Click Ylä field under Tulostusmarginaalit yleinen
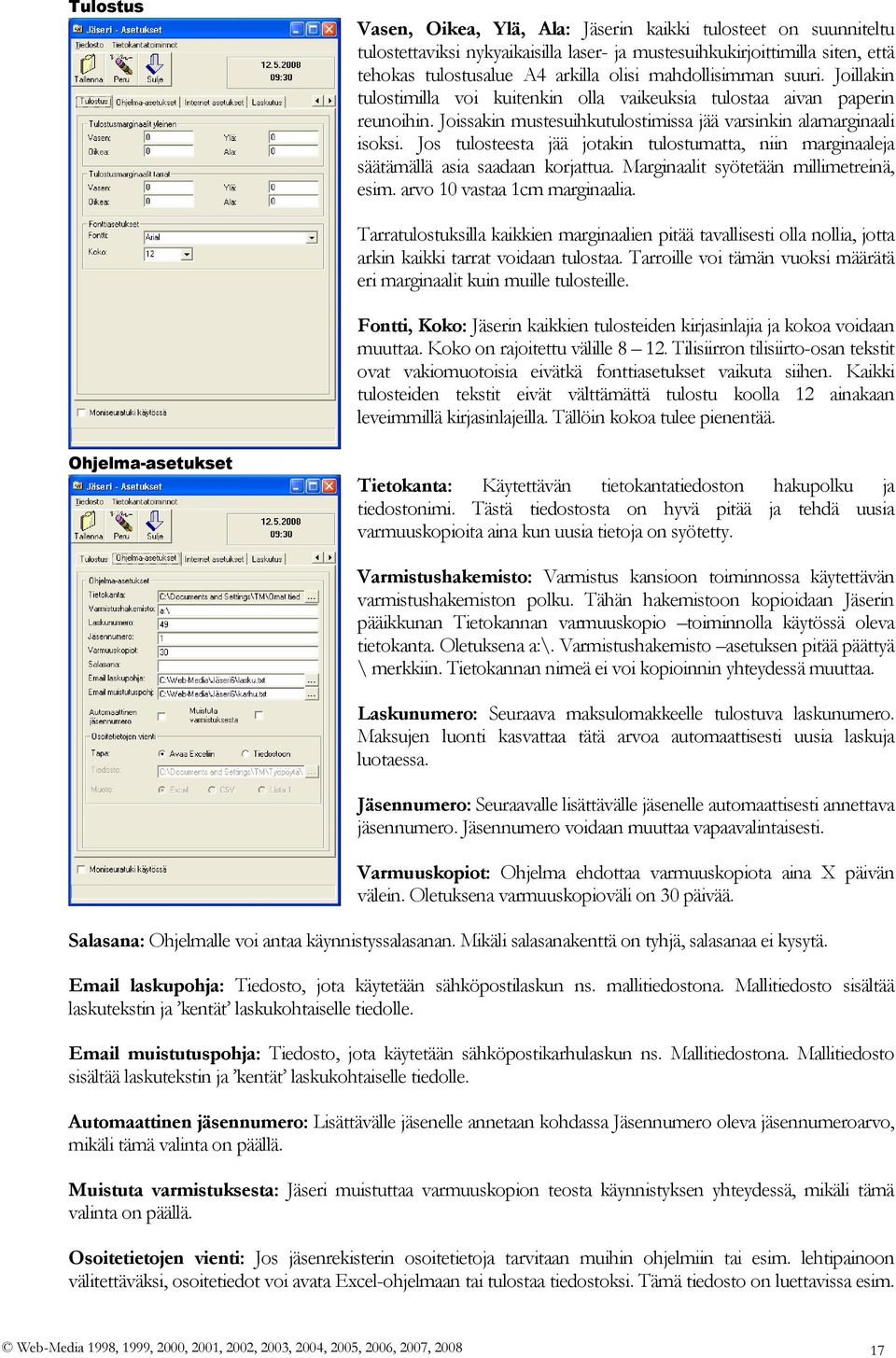Image resolution: width=896 pixels, height=1358 pixels. pyautogui.click(x=293, y=137)
